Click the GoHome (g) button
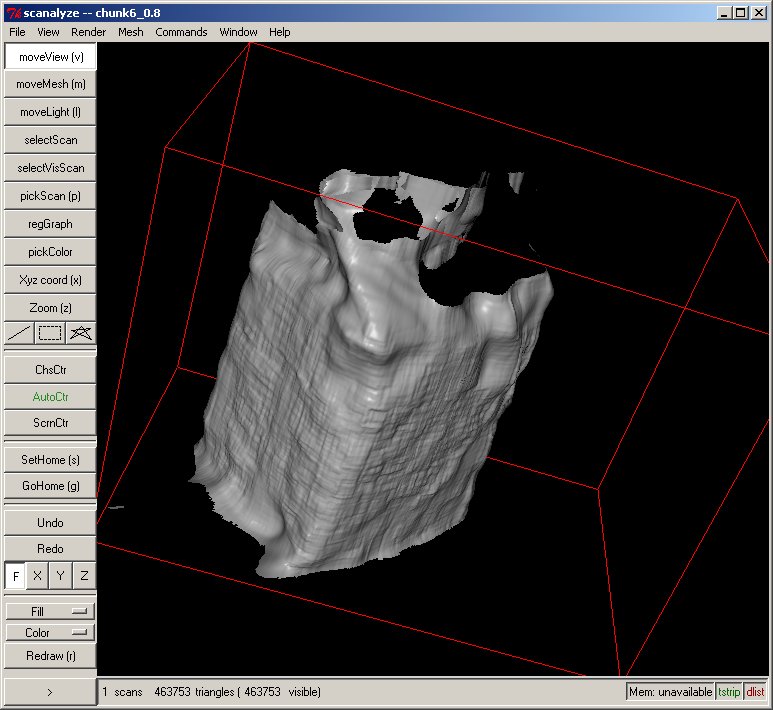This screenshot has width=773, height=710. (50, 486)
